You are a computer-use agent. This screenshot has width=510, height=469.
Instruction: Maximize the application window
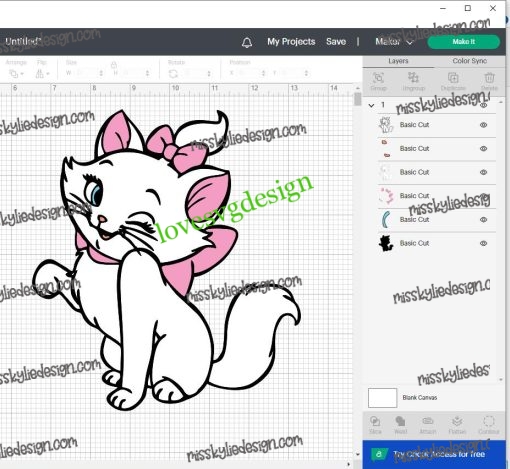tap(468, 8)
